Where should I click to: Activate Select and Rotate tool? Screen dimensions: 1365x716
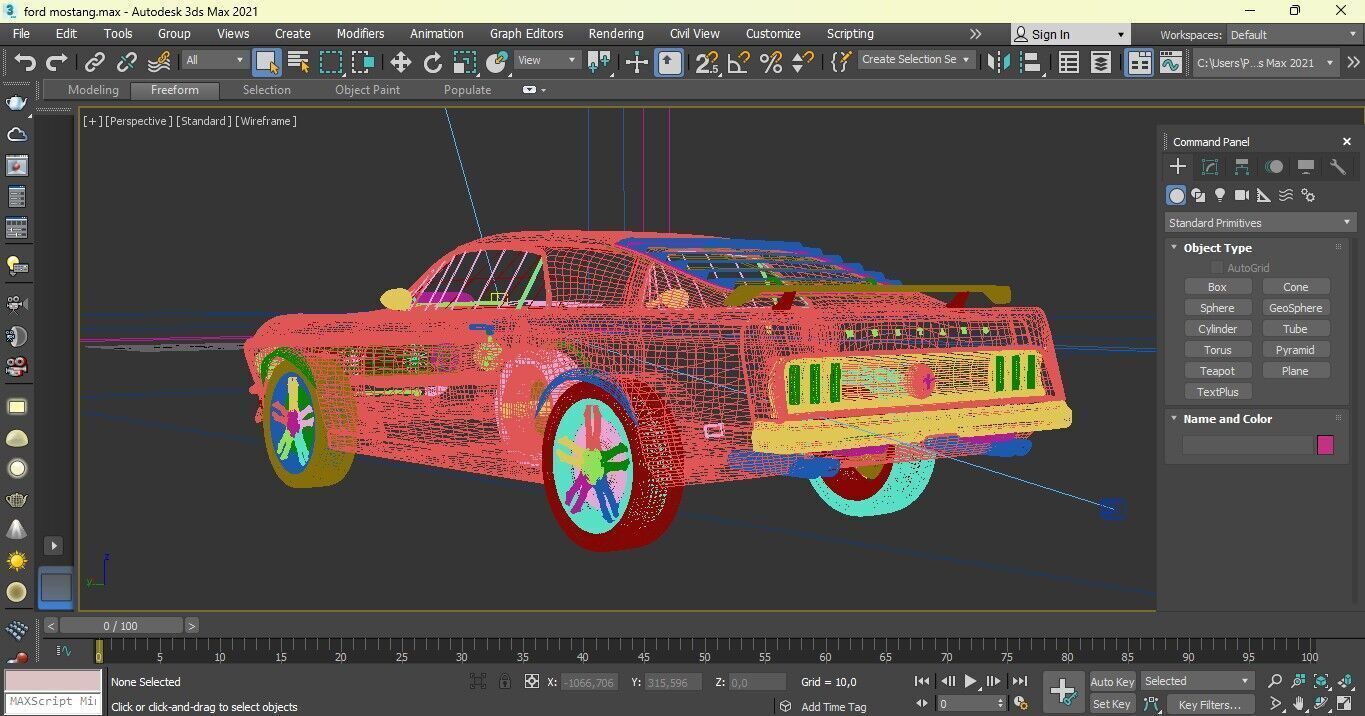coord(432,62)
